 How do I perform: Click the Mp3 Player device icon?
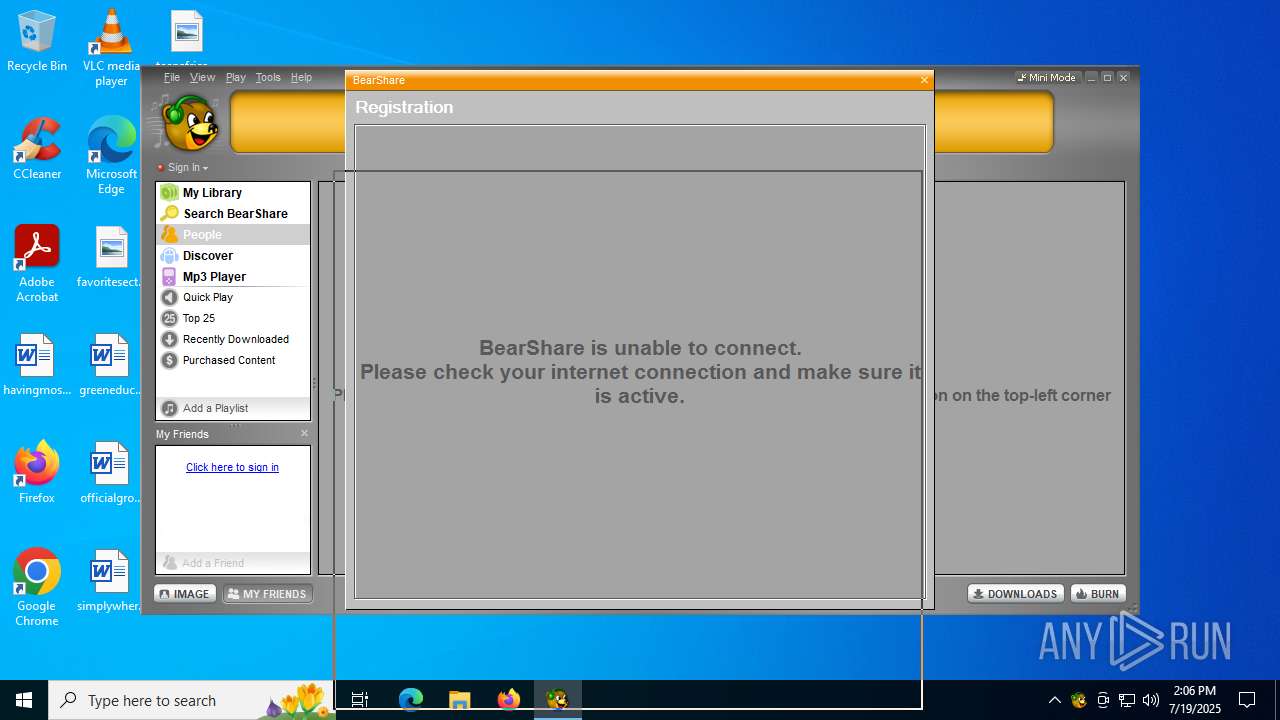(170, 276)
